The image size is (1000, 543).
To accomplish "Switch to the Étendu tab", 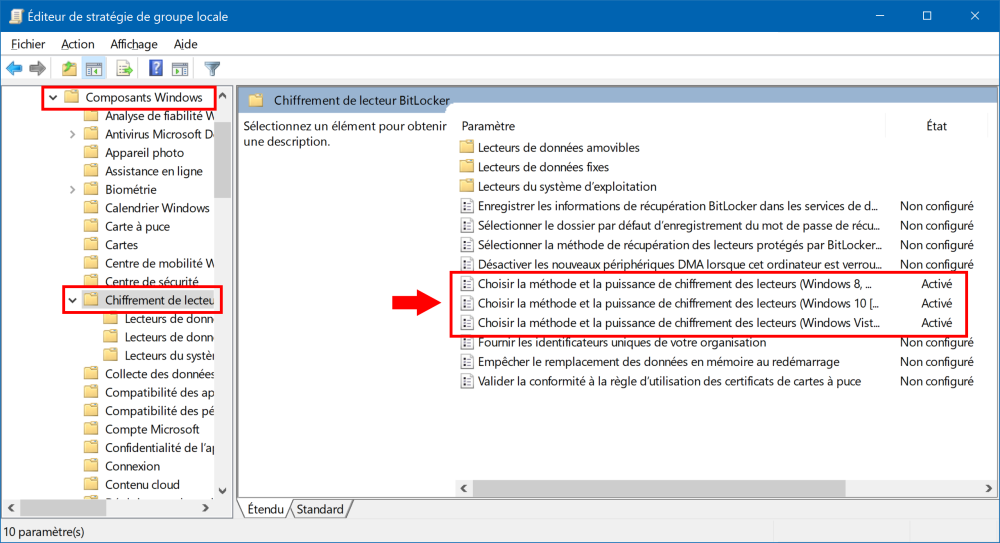I will click(265, 509).
